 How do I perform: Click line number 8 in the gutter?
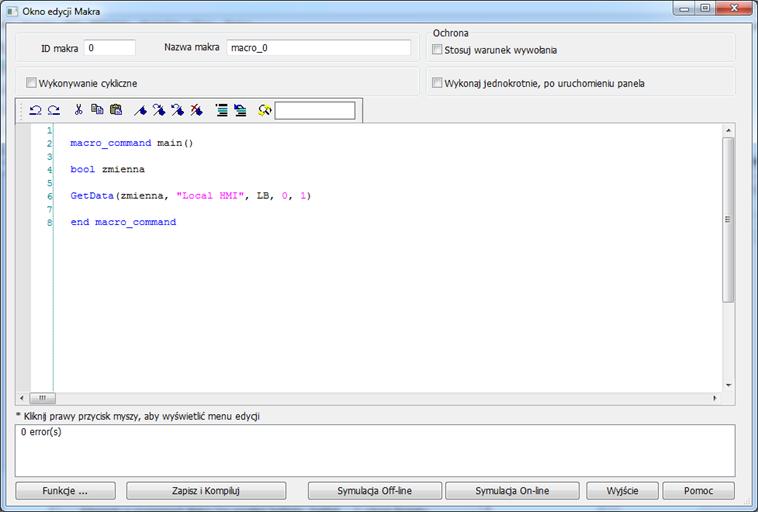tap(49, 222)
